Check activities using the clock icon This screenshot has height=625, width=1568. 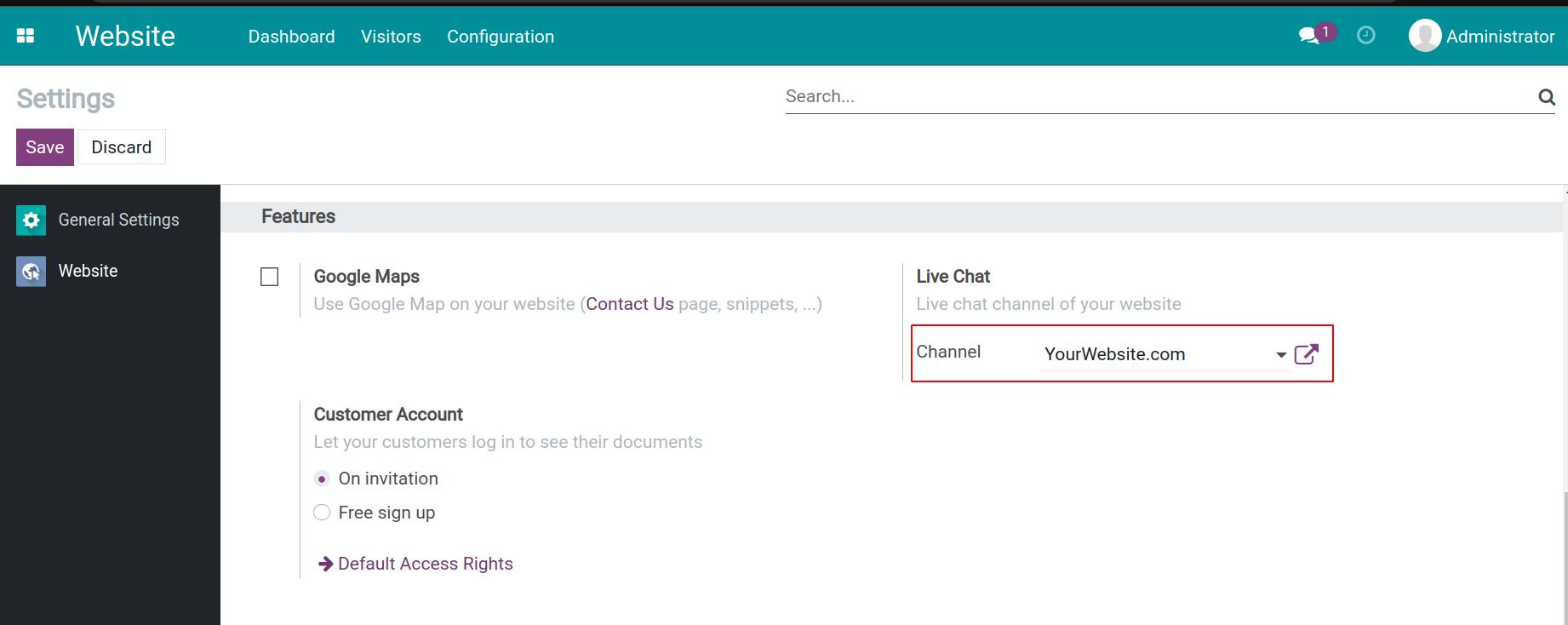(x=1366, y=35)
